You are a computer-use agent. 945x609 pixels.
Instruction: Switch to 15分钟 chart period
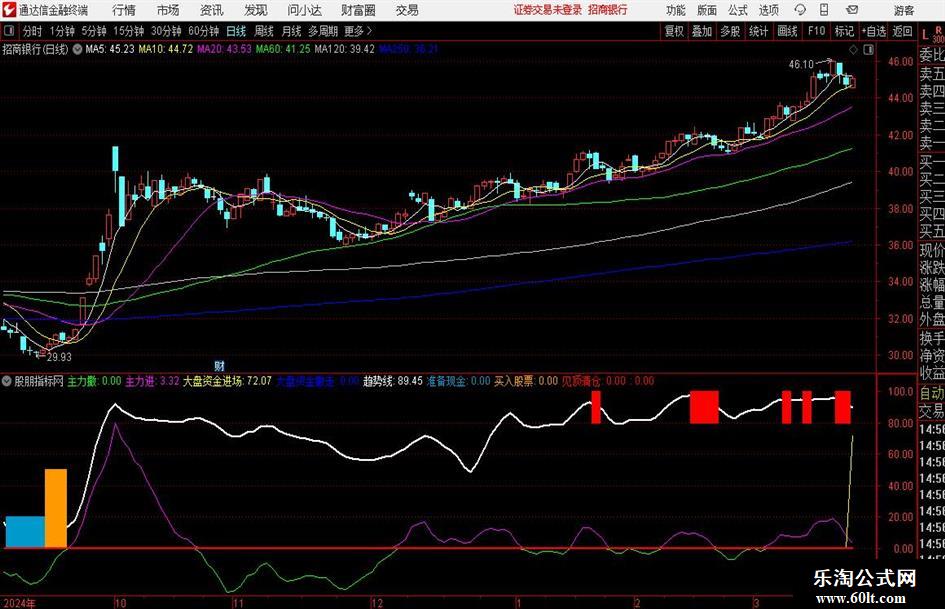click(128, 31)
